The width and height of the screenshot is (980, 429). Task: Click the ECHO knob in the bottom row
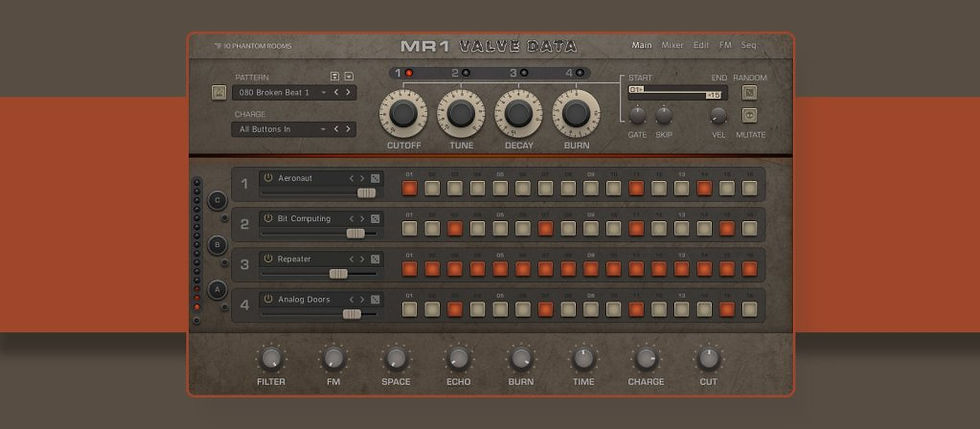point(459,358)
